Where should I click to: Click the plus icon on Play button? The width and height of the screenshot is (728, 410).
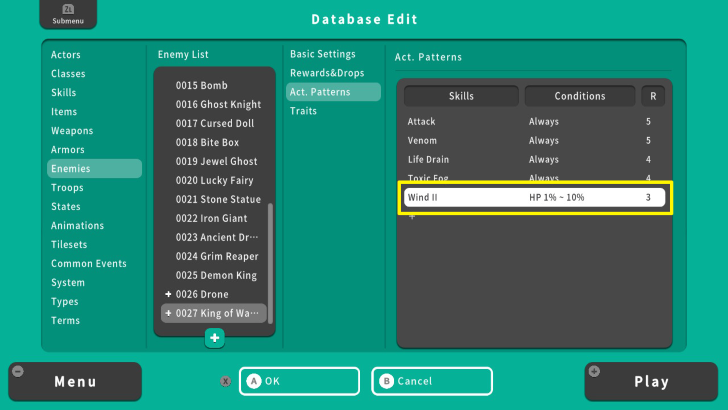pyautogui.click(x=596, y=371)
